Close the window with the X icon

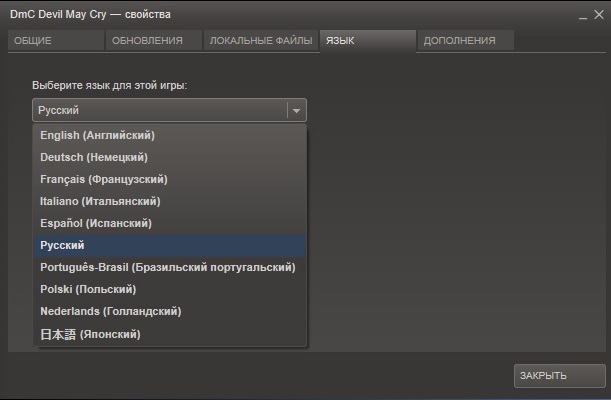pyautogui.click(x=599, y=14)
